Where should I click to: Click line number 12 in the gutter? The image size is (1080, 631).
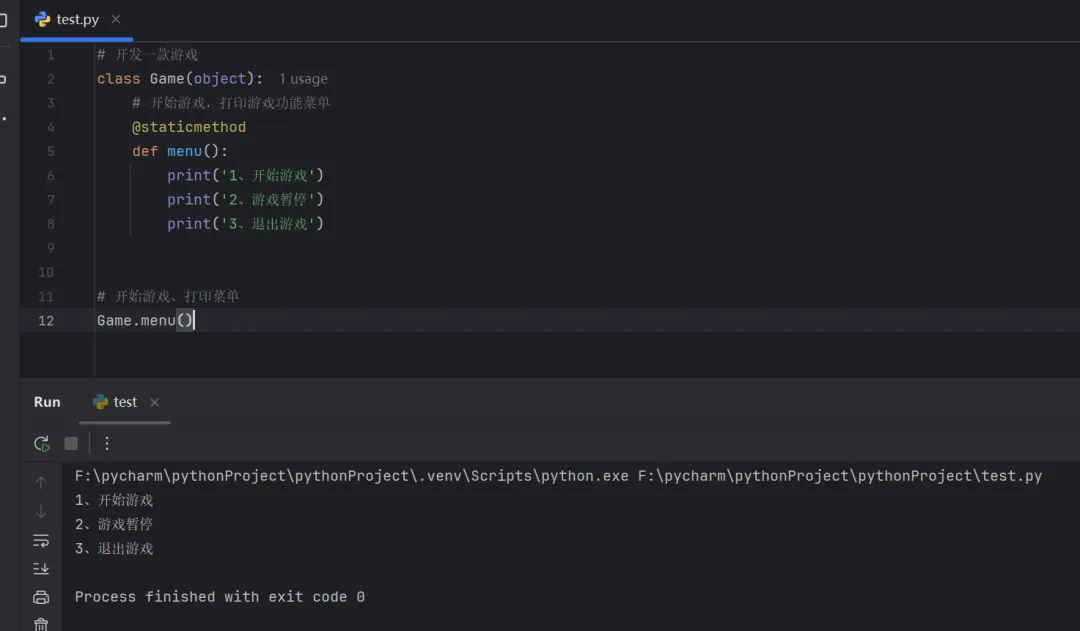click(x=46, y=320)
